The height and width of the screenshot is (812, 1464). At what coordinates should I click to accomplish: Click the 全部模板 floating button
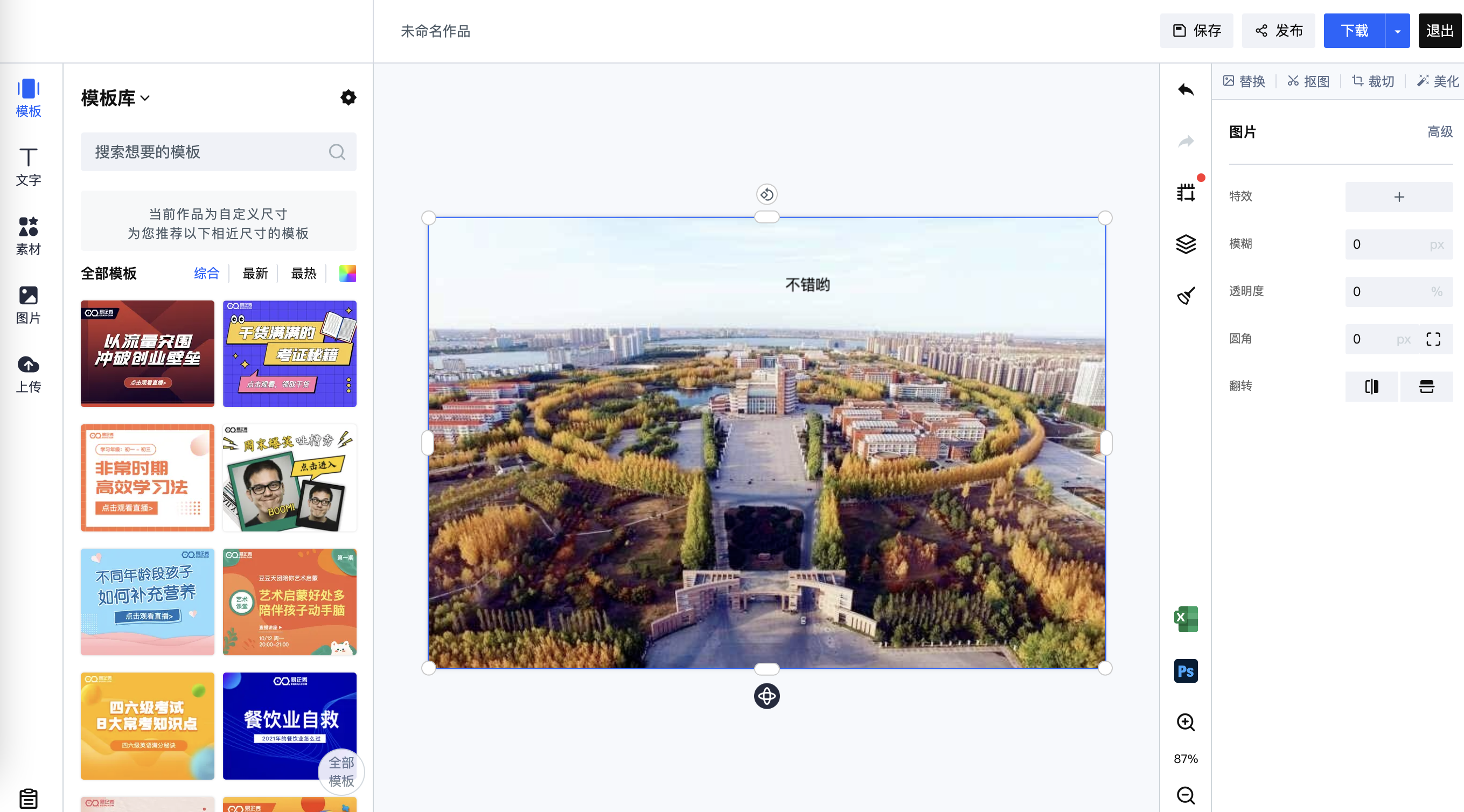[x=341, y=772]
